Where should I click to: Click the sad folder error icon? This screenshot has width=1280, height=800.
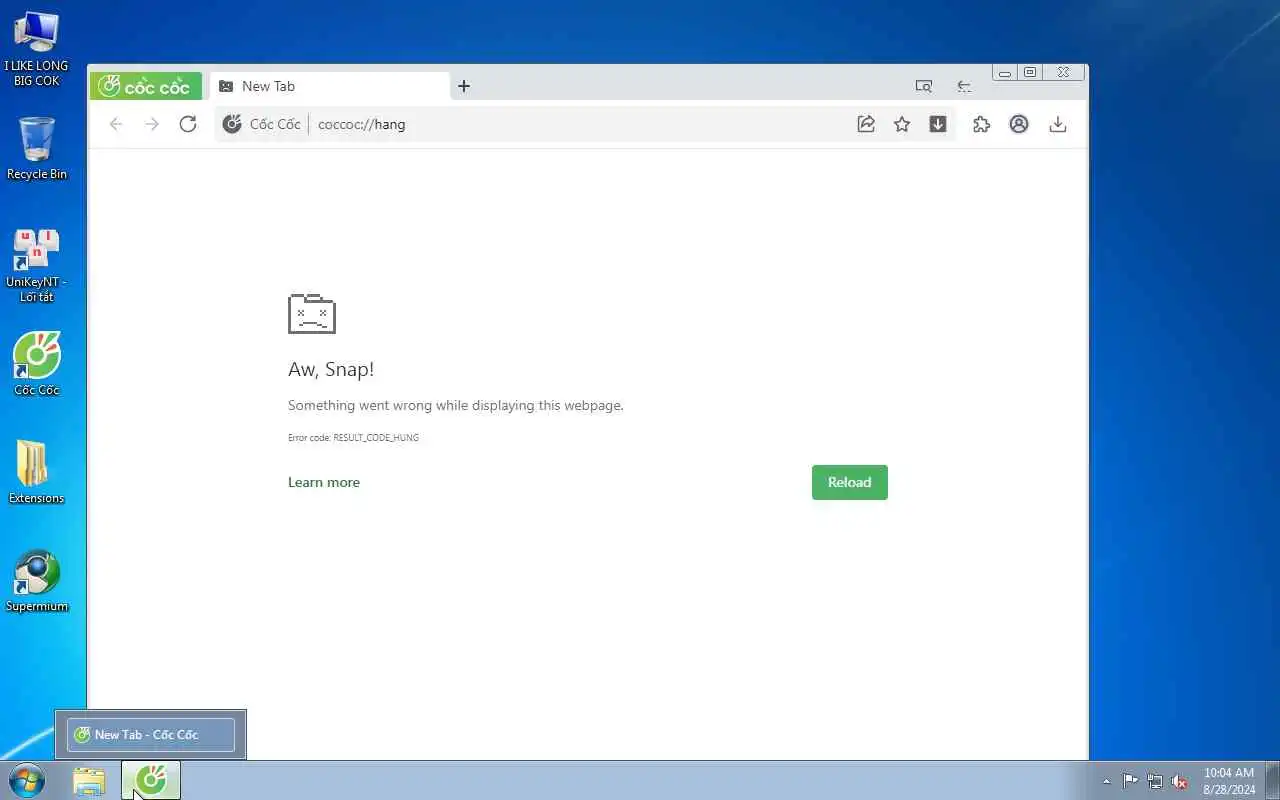click(x=312, y=313)
